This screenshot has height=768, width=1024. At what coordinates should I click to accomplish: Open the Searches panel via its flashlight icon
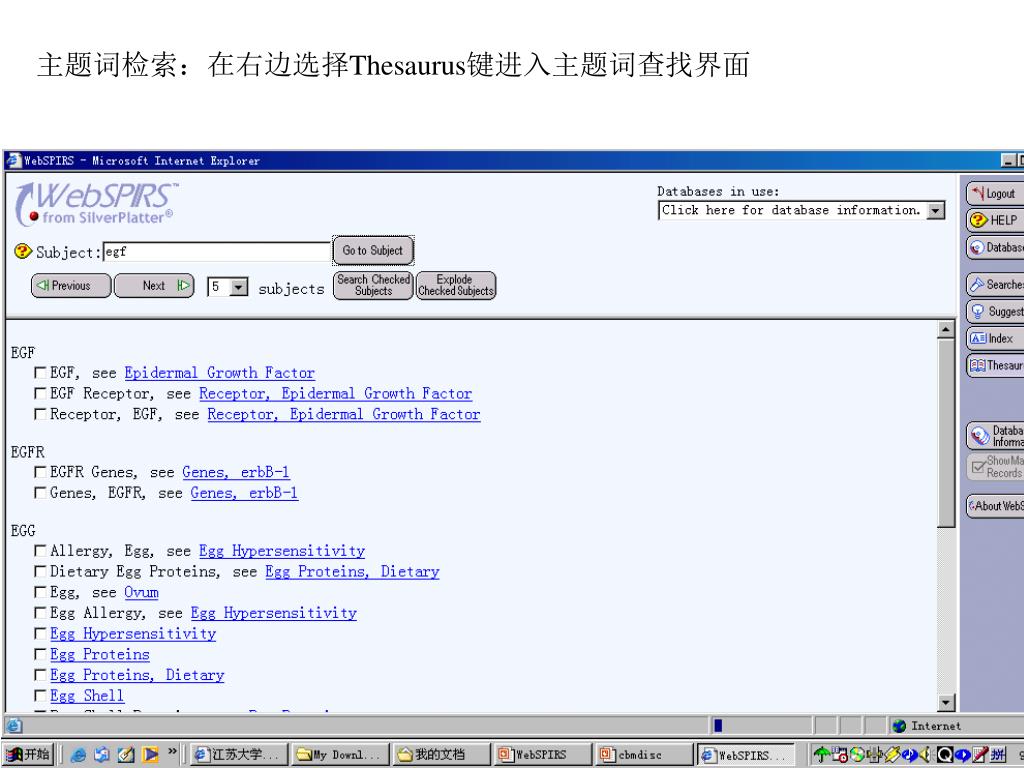[x=977, y=285]
